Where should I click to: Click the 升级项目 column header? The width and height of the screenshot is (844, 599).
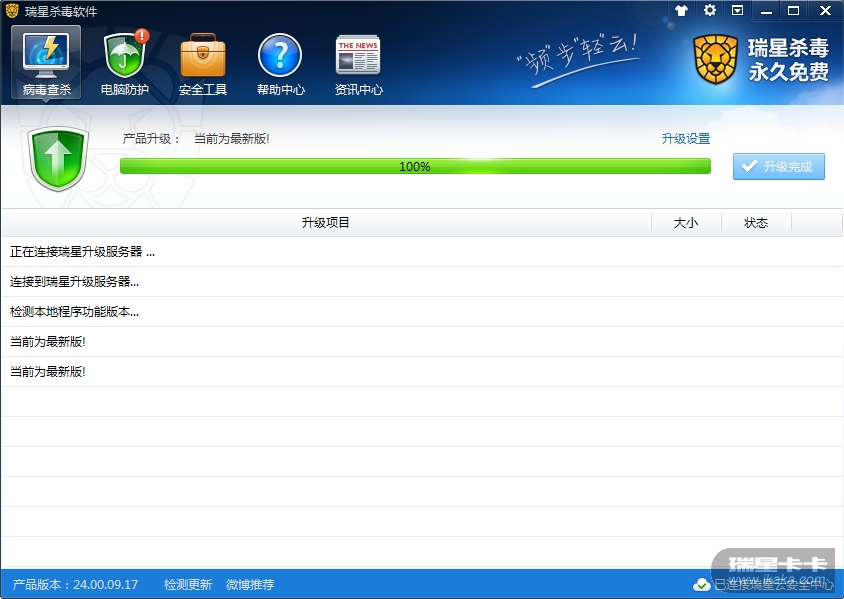click(x=326, y=223)
